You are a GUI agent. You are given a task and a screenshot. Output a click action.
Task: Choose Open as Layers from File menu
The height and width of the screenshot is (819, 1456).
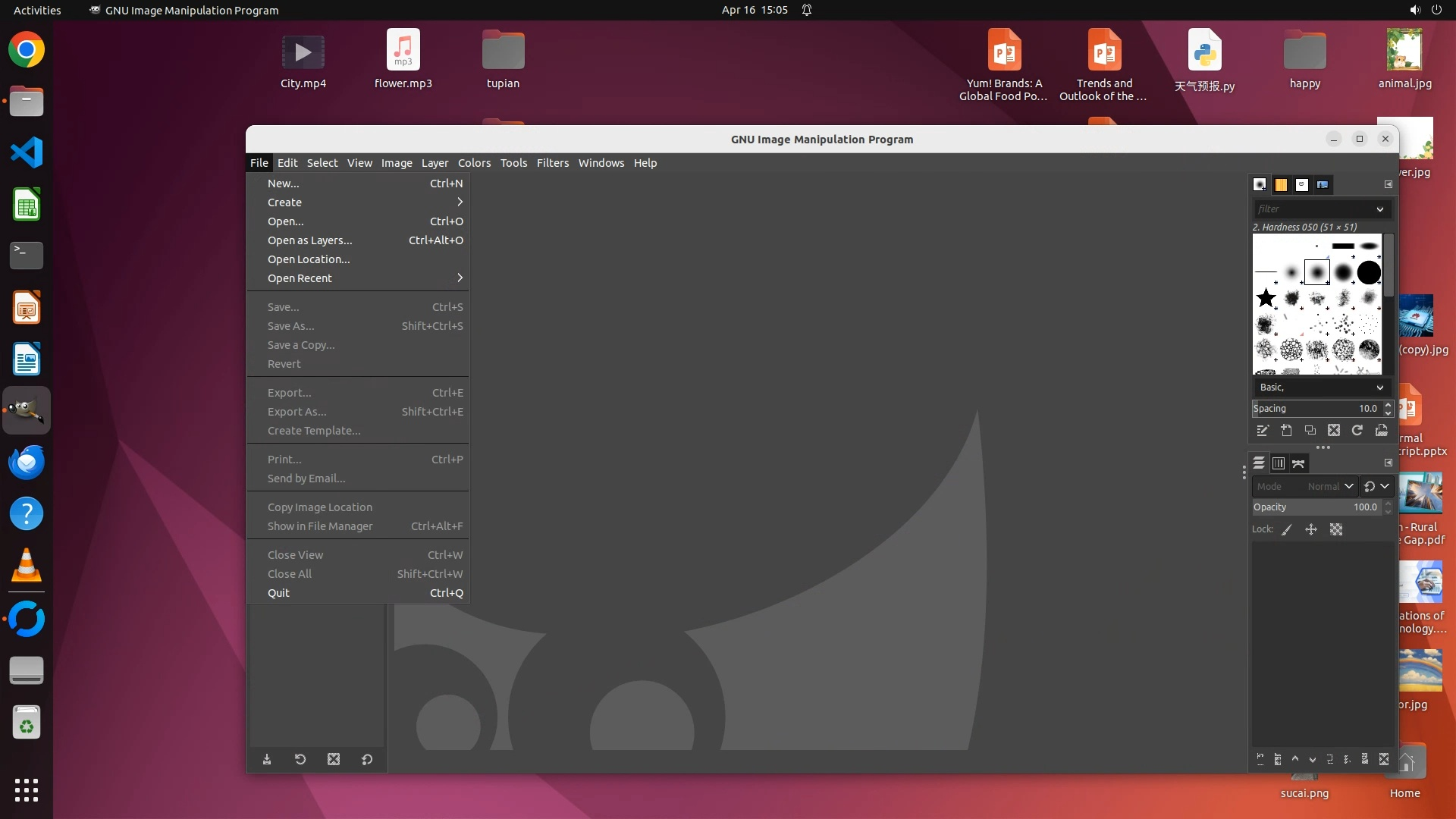tap(309, 240)
